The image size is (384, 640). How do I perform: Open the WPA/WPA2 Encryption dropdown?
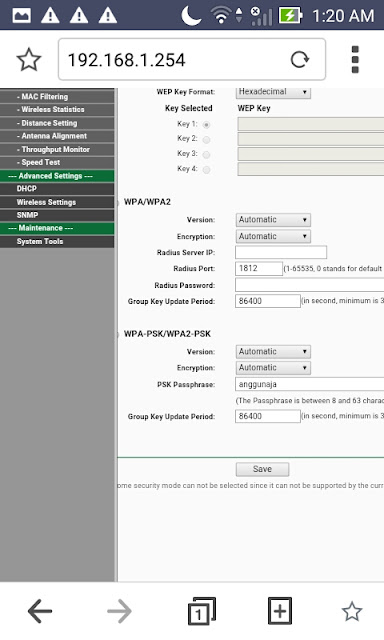[x=273, y=236]
